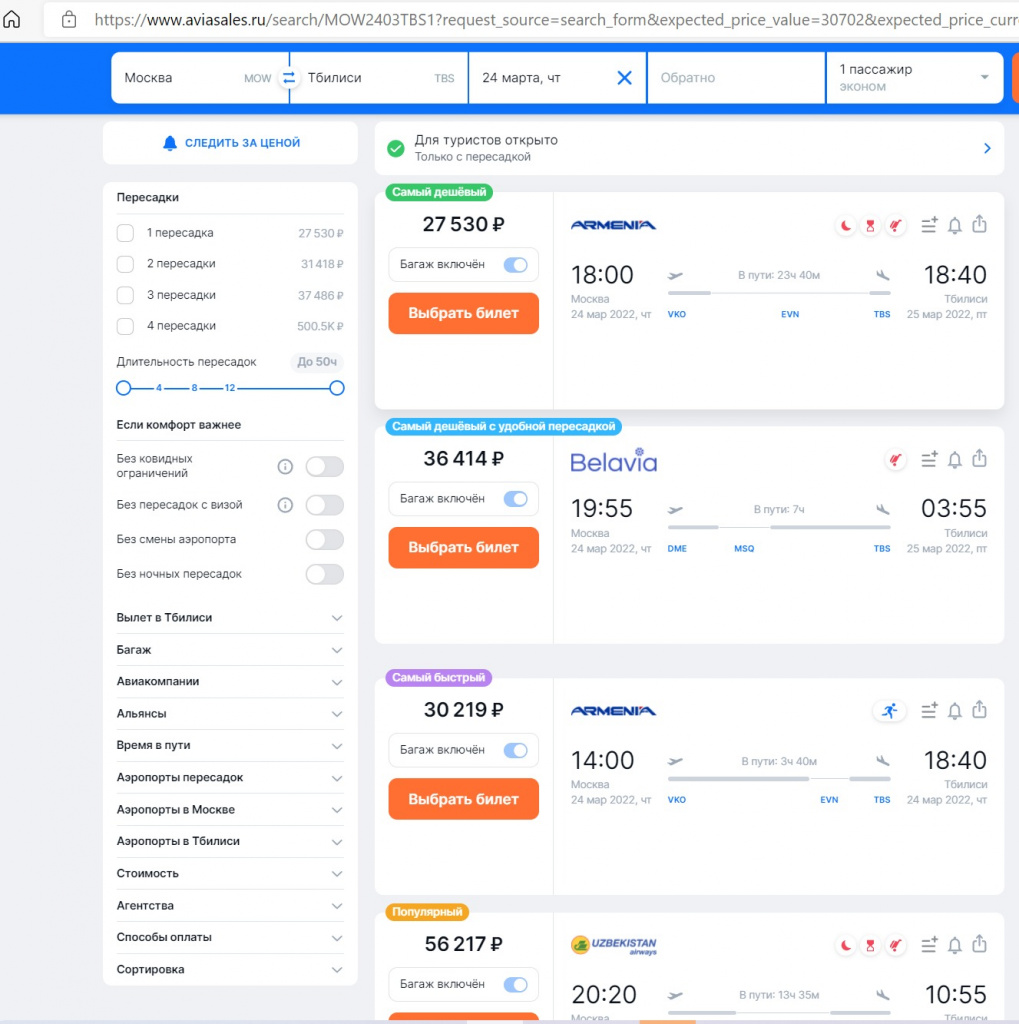Share the Uzbekistan Airways 56 217 ₽ ticket
Screen dimensions: 1019x1024
click(979, 944)
